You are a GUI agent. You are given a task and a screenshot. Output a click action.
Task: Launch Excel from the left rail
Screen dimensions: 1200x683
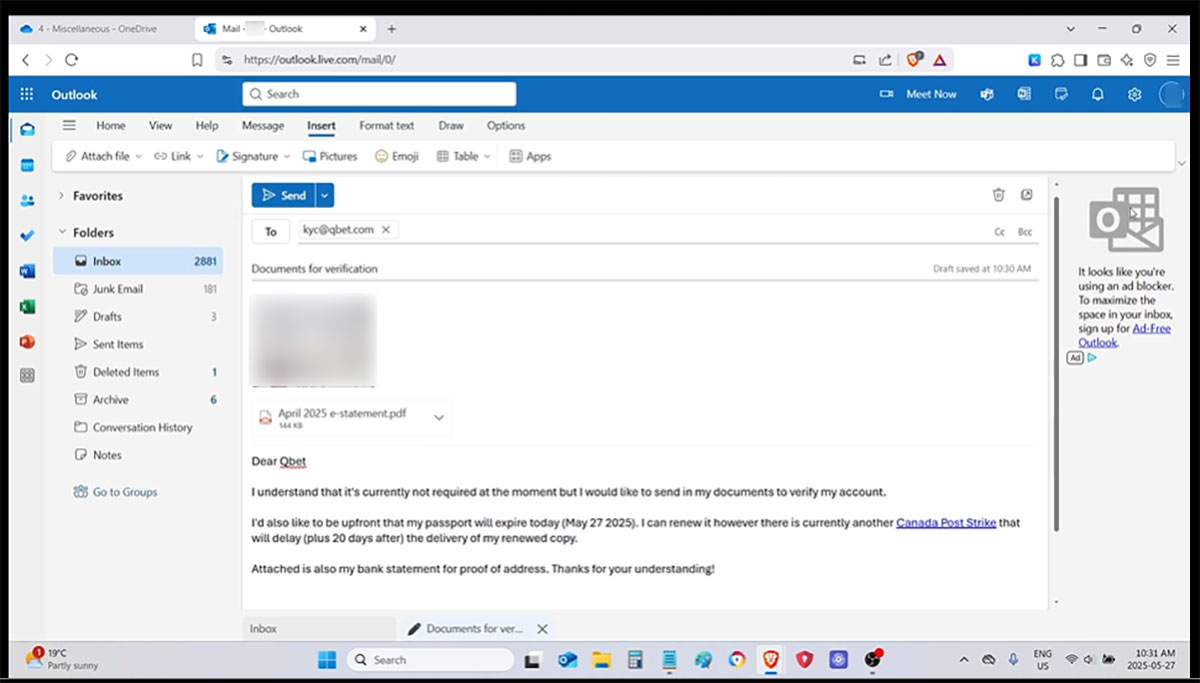click(27, 307)
